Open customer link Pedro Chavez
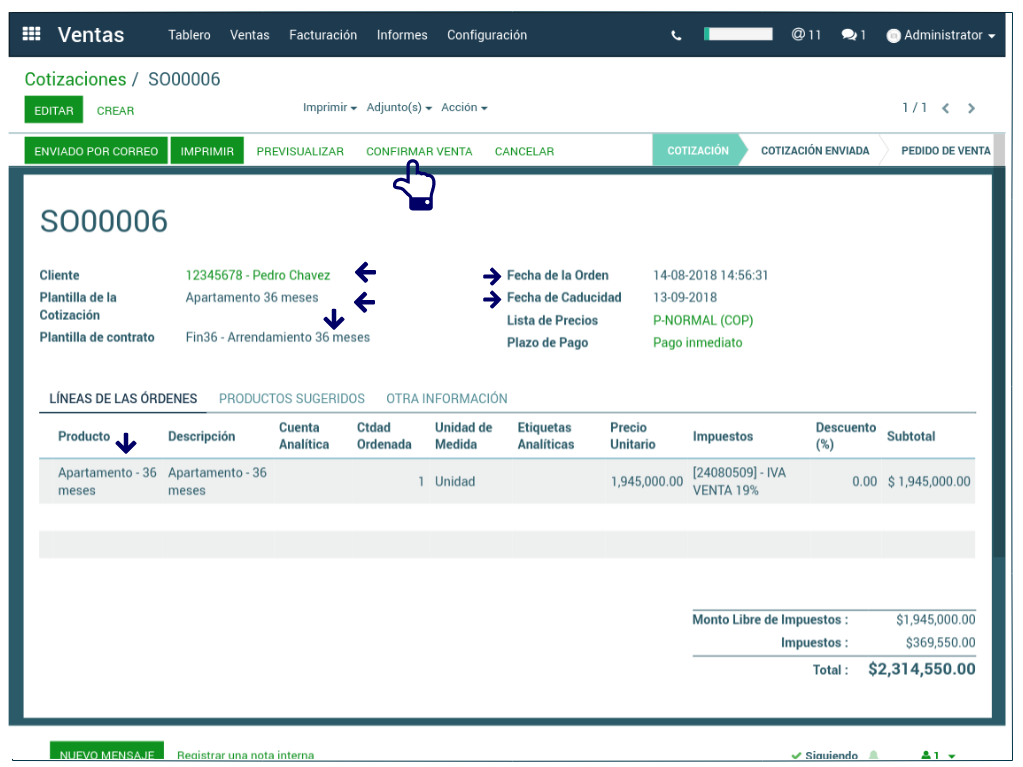The width and height of the screenshot is (1023, 767). 257,275
